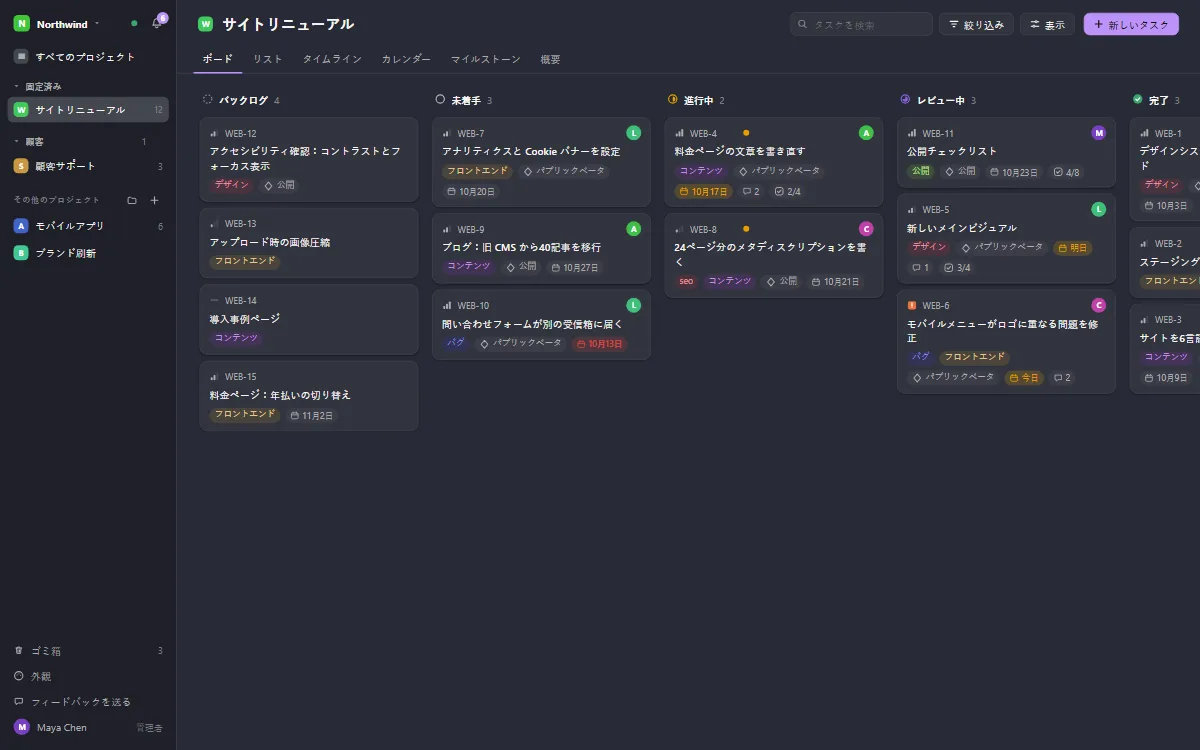The height and width of the screenshot is (750, 1200).
Task: Open the 導入事例ページ task card
Action: point(309,319)
